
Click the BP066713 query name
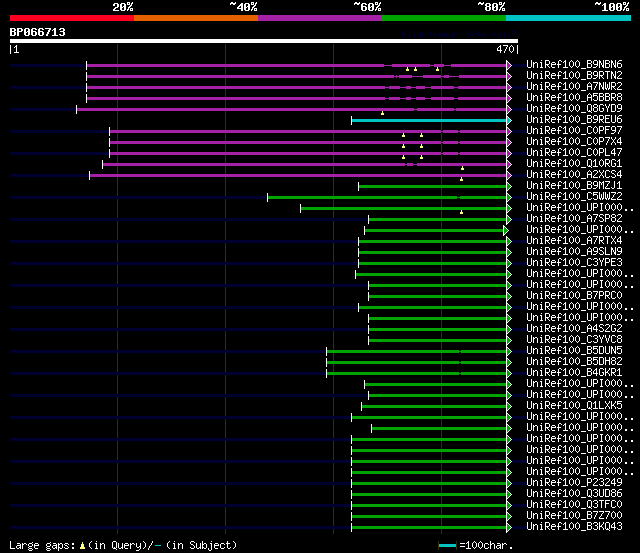click(x=38, y=32)
